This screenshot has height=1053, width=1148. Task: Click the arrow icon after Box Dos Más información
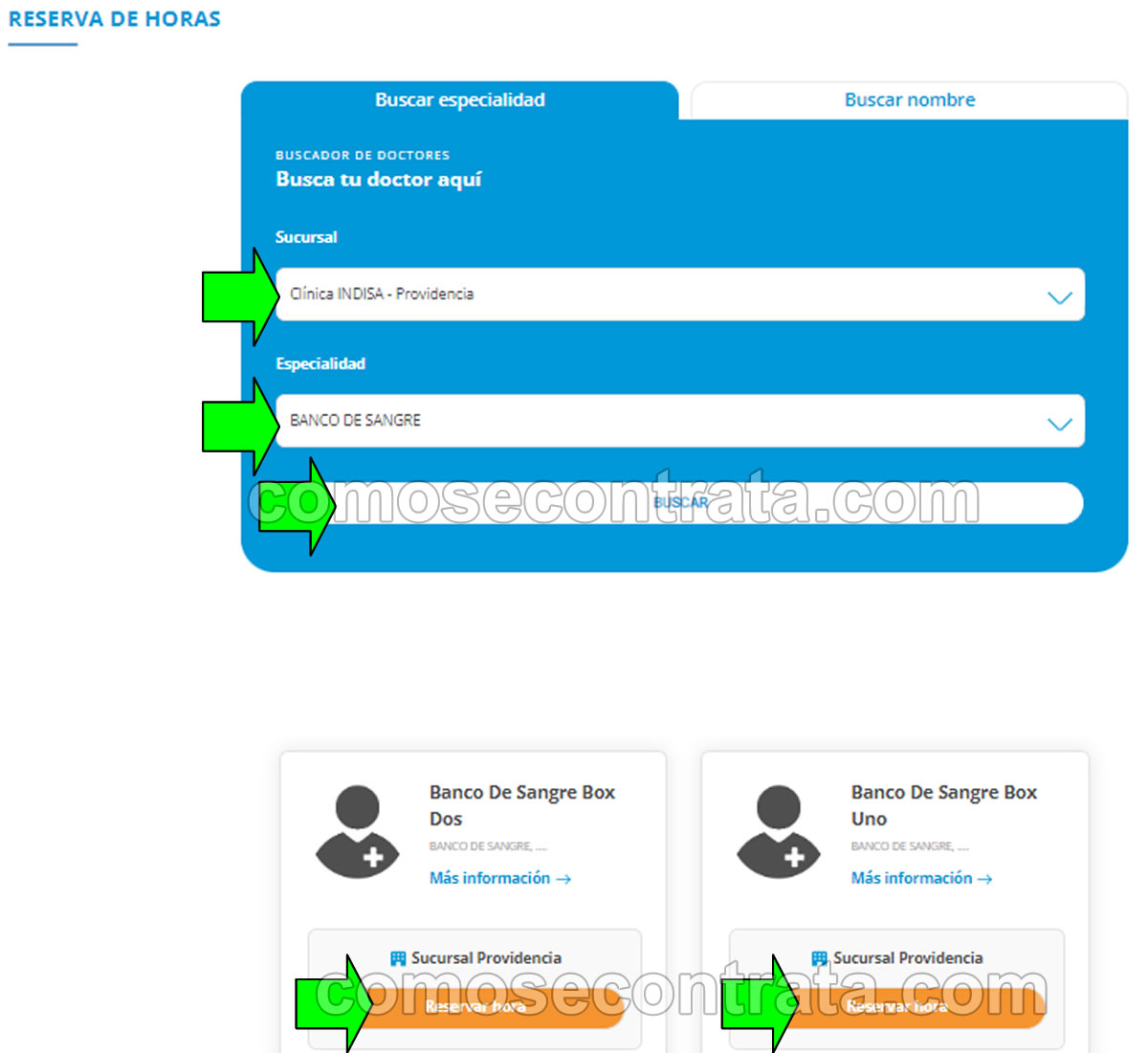[564, 879]
